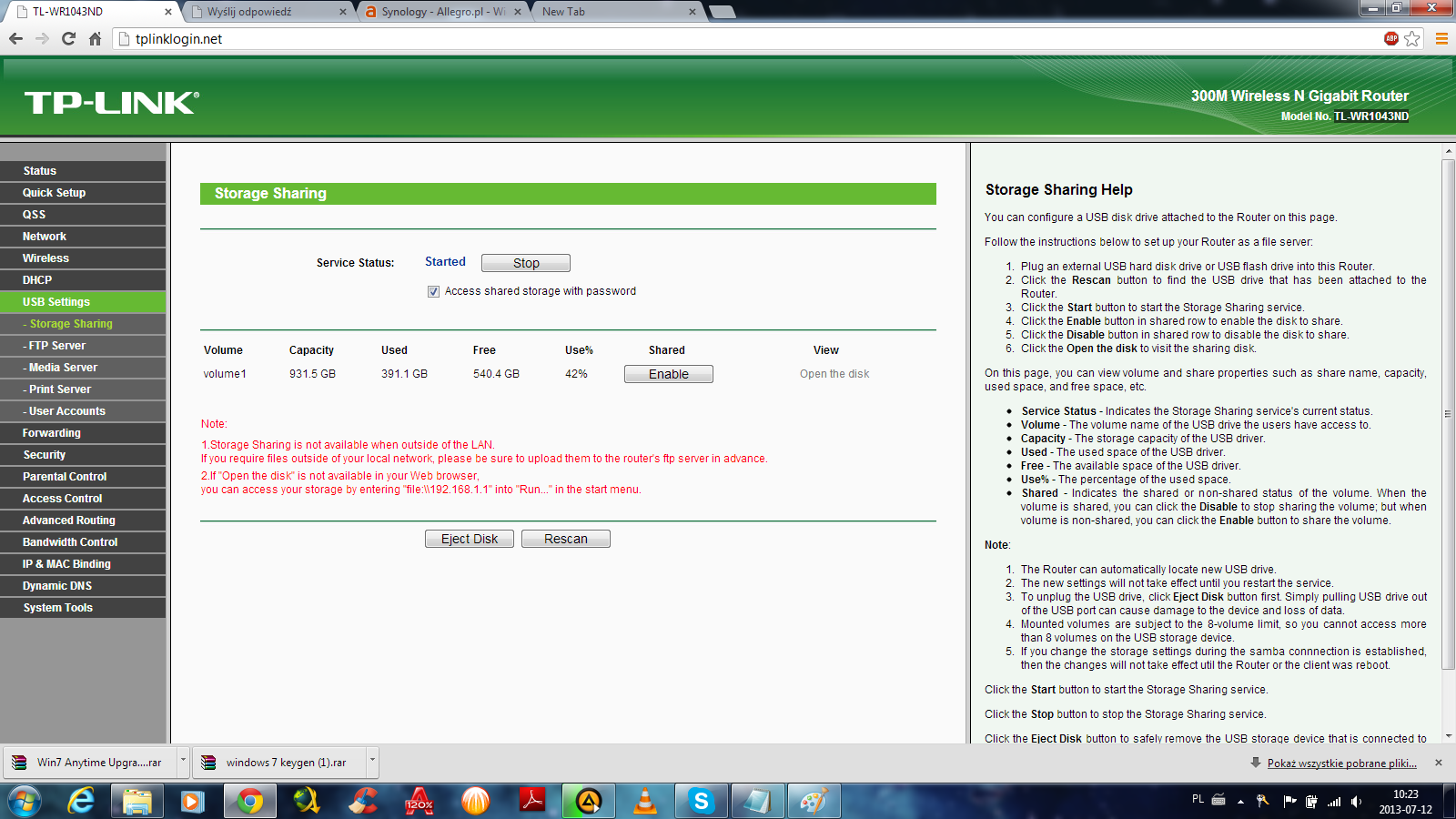
Task: Click the Eject Disk button
Action: pos(469,539)
